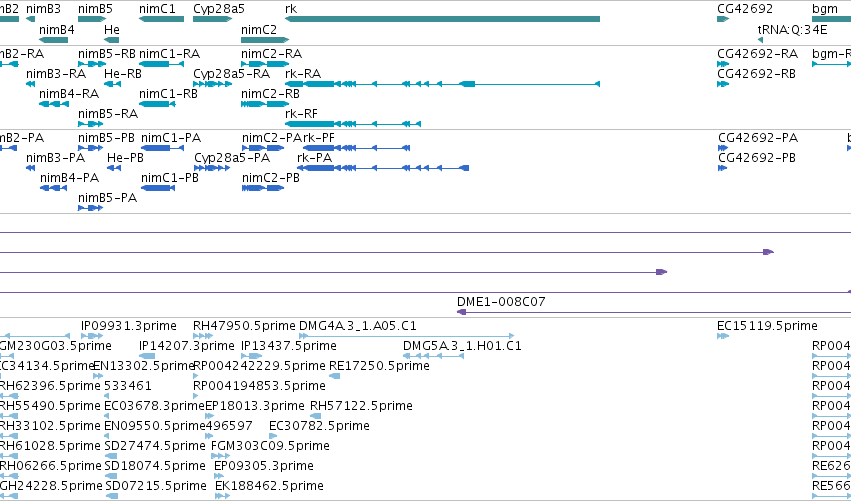Select the rk-RF transcript
Image resolution: width=851 pixels, height=501 pixels.
coord(353,124)
